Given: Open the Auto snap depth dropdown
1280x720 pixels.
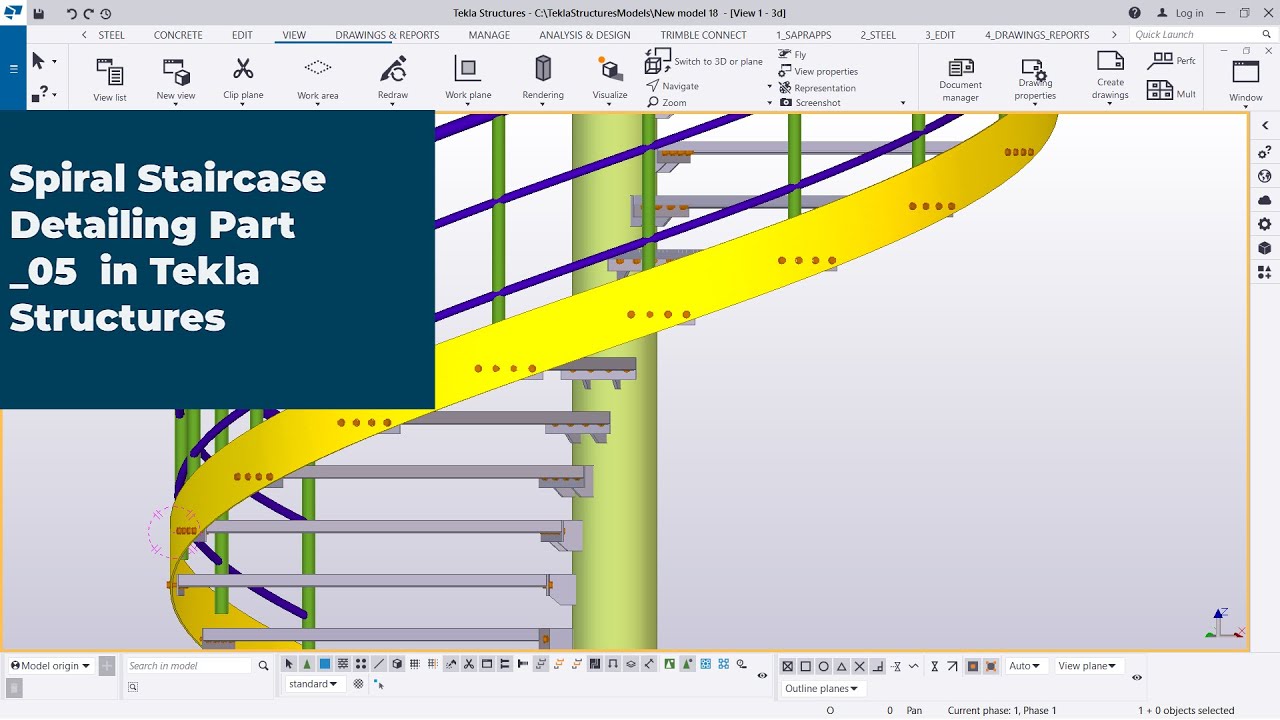Looking at the screenshot, I should click(1025, 666).
